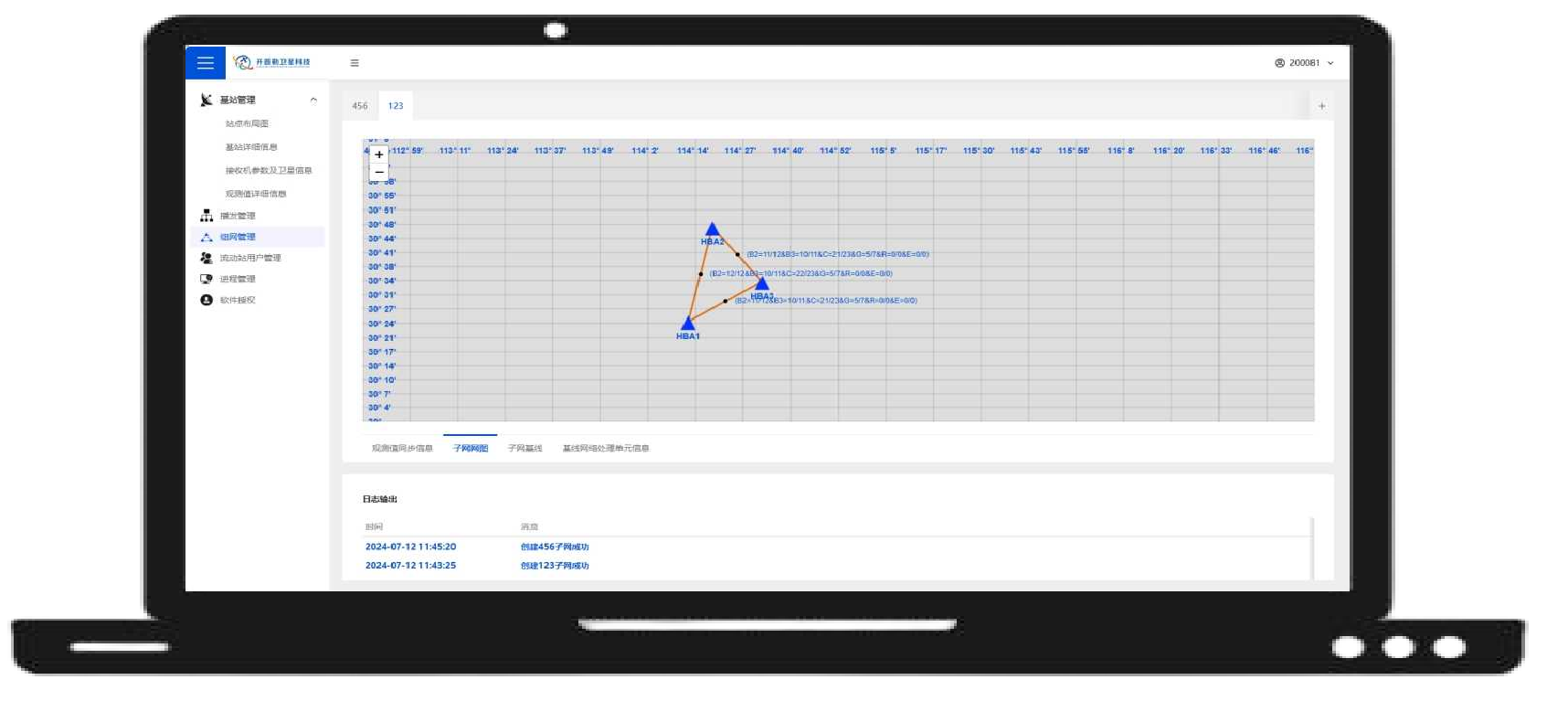1568x701 pixels.
Task: Click the 114° 14' longitude axis label
Action: (x=693, y=150)
